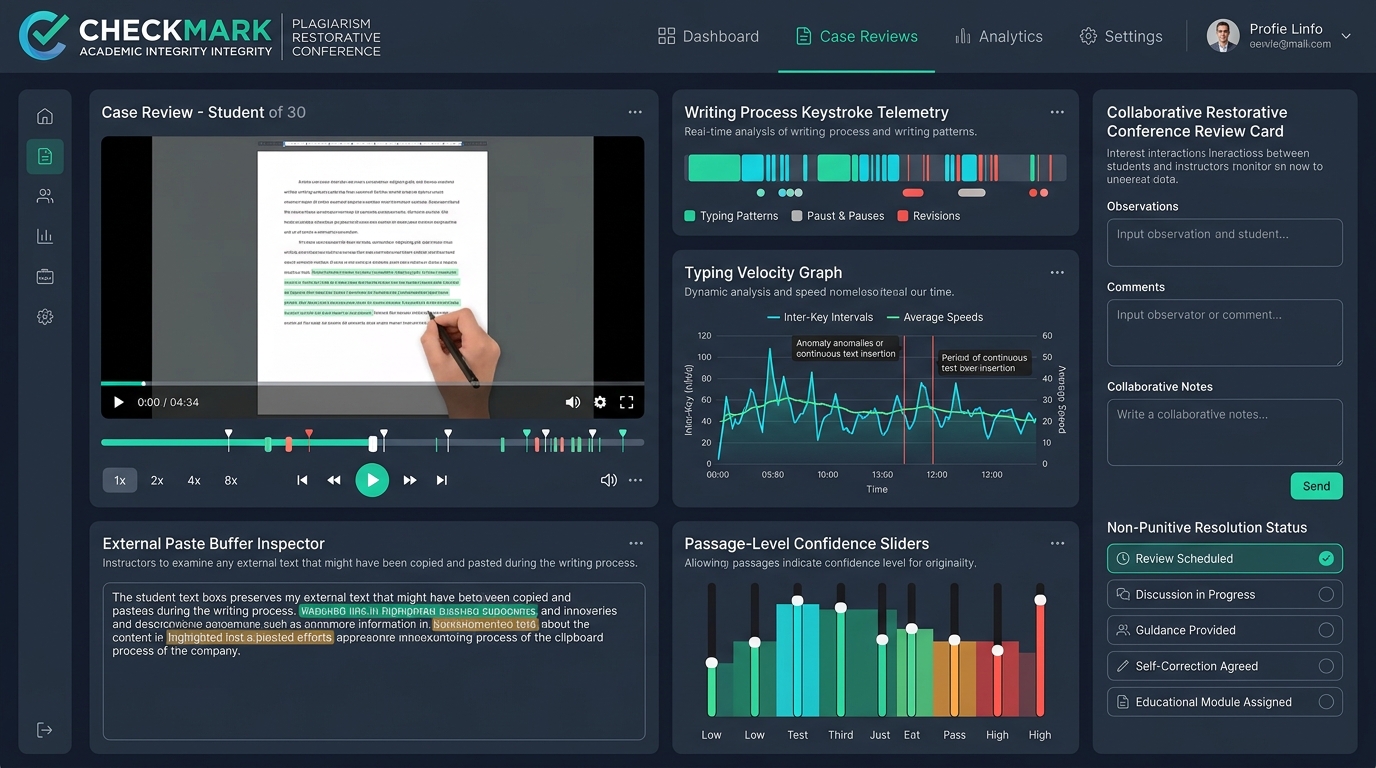Skip to the end of the recording
Viewport: 1376px width, 768px height.
(441, 480)
